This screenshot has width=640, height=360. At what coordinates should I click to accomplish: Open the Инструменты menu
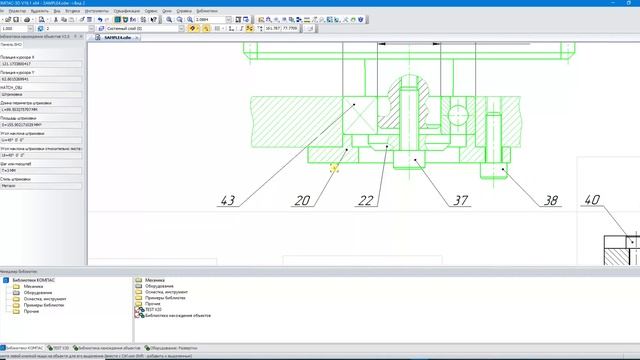[97, 11]
